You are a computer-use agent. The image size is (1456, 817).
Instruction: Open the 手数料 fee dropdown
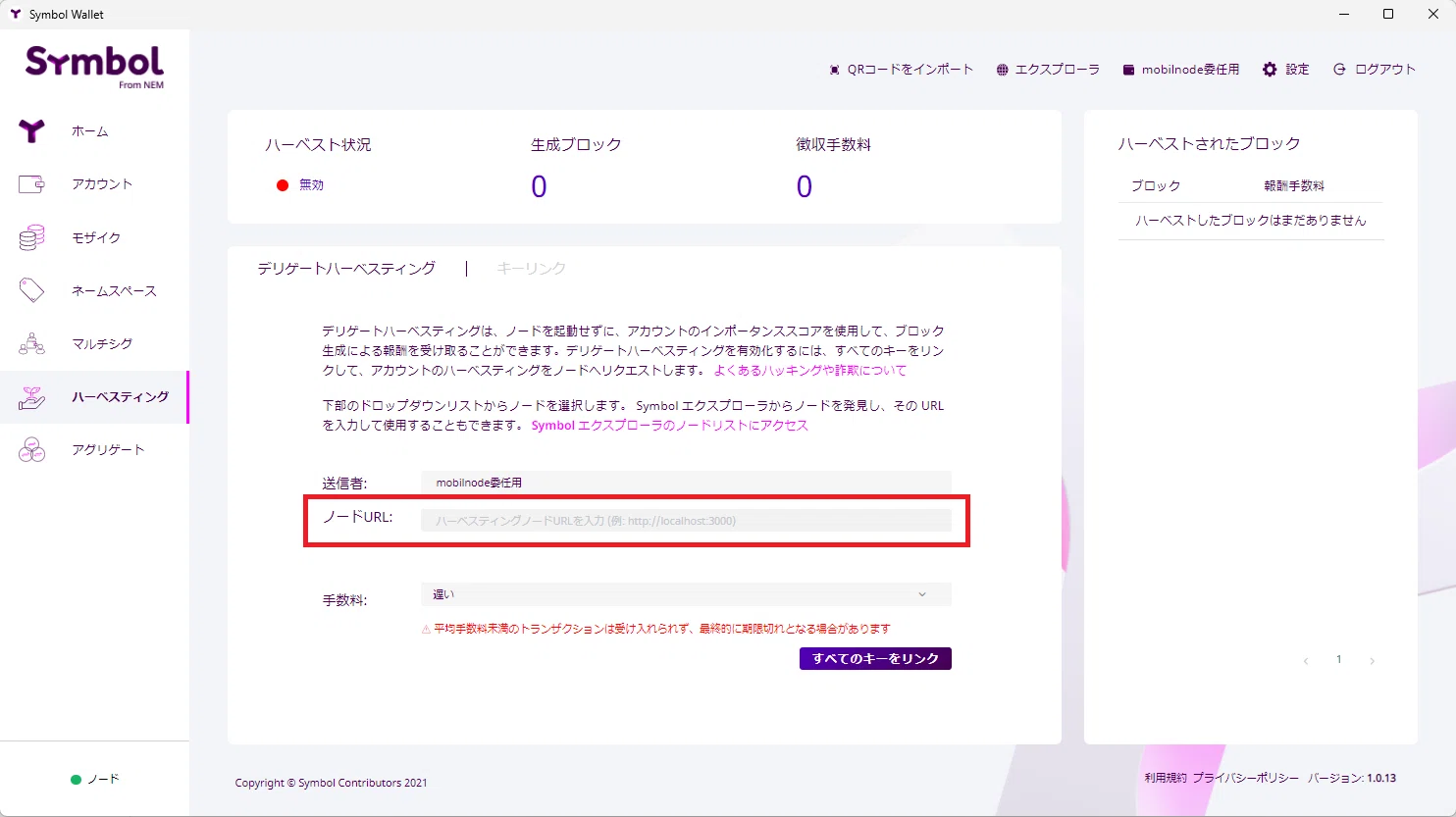tap(686, 594)
